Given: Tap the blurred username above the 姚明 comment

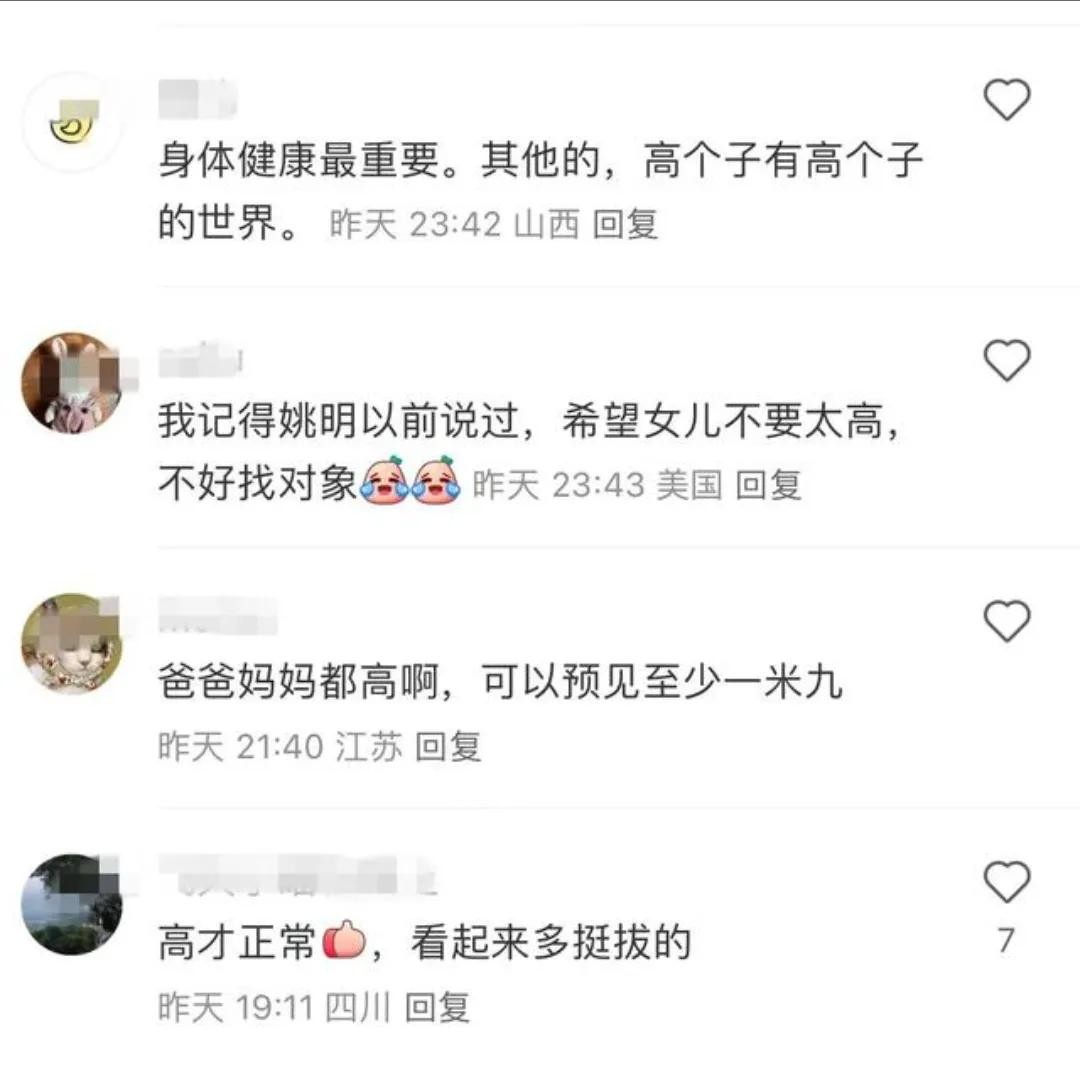Looking at the screenshot, I should click(x=200, y=359).
